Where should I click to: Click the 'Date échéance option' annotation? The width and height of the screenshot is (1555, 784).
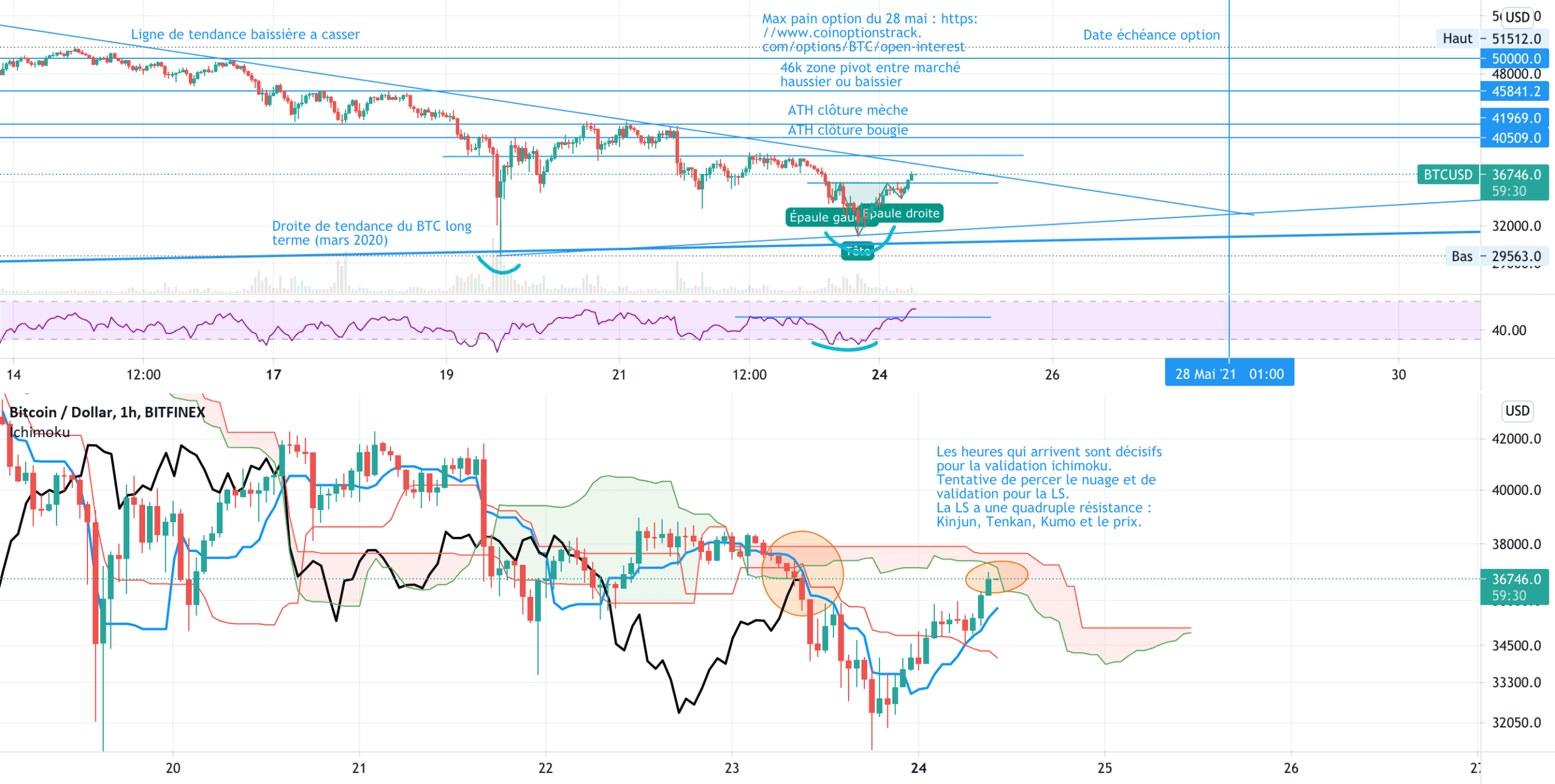1151,35
